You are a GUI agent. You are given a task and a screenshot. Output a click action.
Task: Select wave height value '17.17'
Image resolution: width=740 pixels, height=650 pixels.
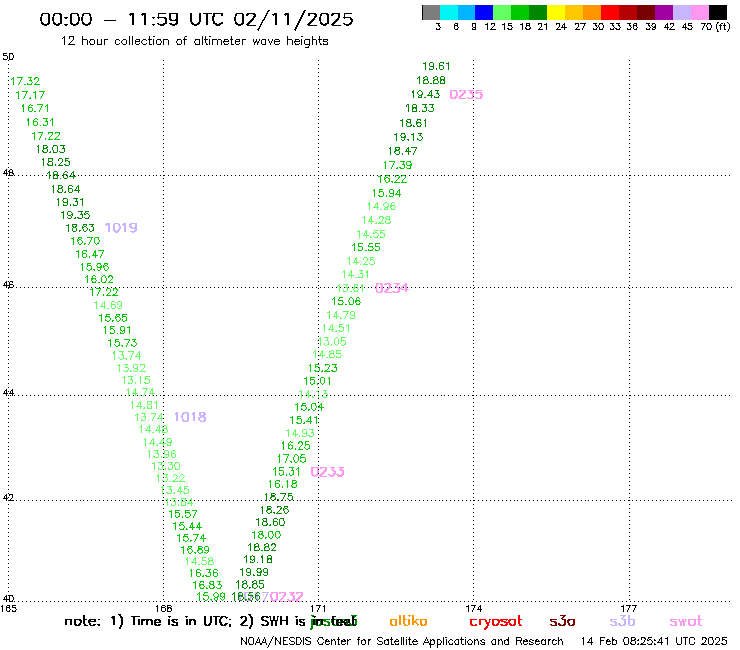[x=30, y=95]
